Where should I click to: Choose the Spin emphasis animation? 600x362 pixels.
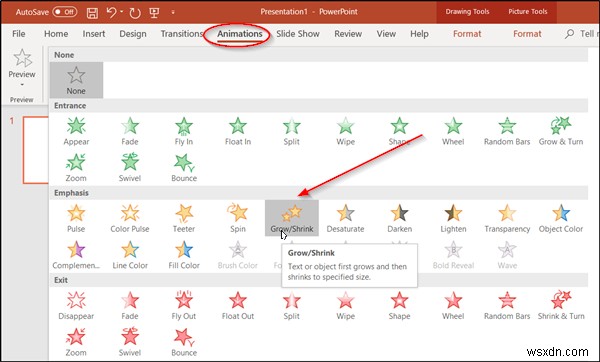pyautogui.click(x=238, y=219)
